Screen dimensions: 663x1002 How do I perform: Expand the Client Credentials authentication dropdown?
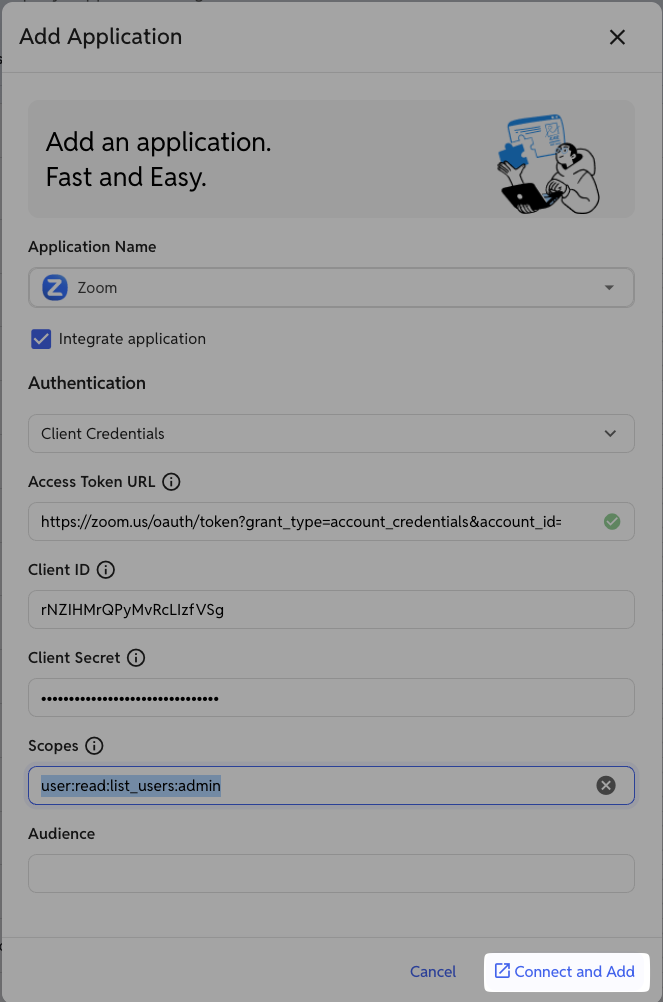332,434
